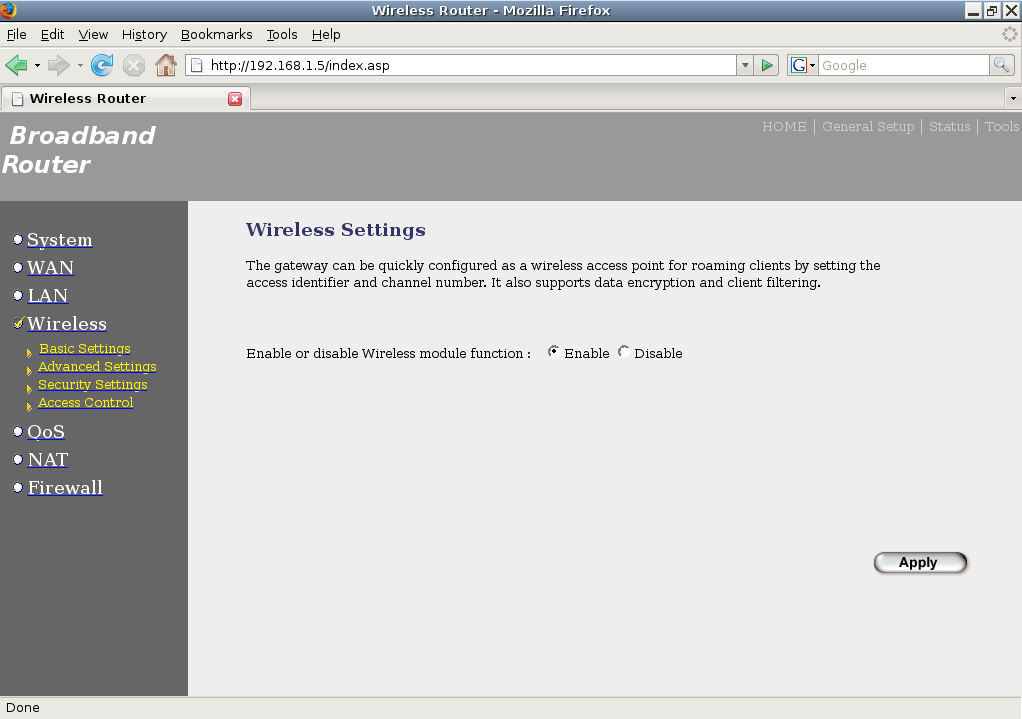This screenshot has height=719, width=1022.
Task: Open the router Tools link
Action: pos(1002,126)
